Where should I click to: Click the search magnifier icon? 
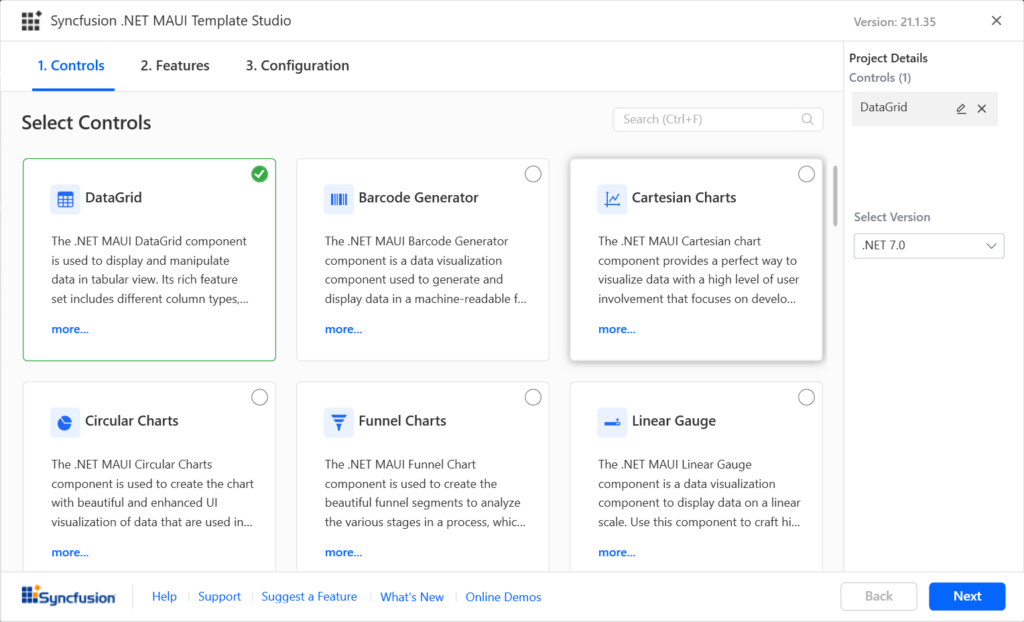[808, 120]
